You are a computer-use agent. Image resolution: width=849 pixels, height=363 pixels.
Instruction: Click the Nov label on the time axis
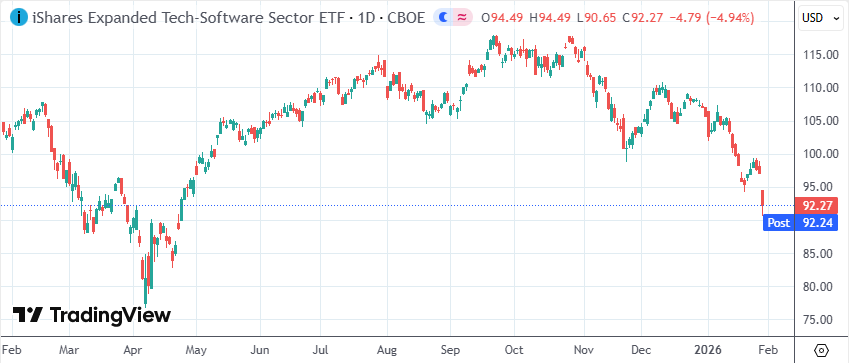click(584, 350)
